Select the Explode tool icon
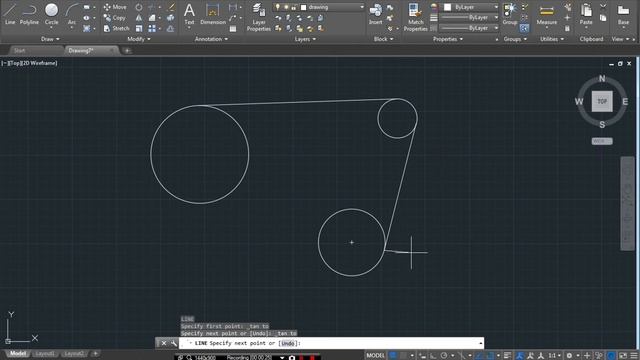 pyautogui.click(x=170, y=18)
